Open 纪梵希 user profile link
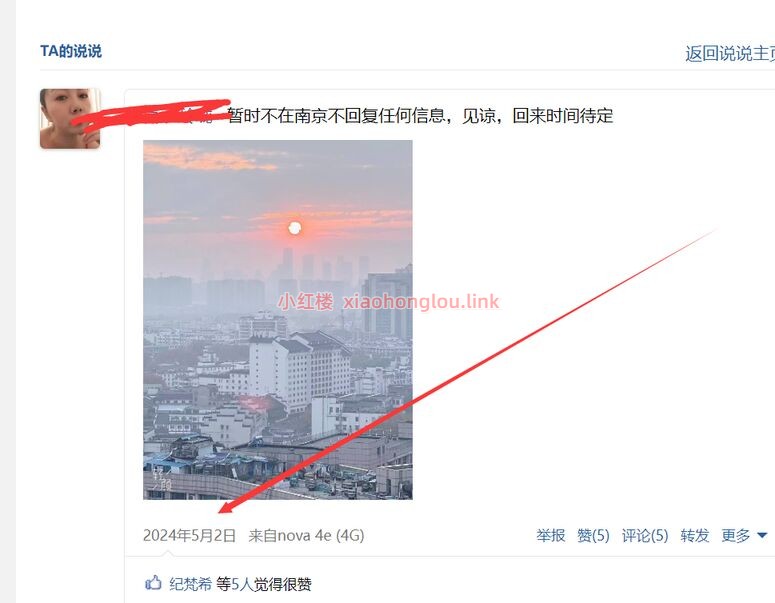The image size is (775, 603). 190,584
